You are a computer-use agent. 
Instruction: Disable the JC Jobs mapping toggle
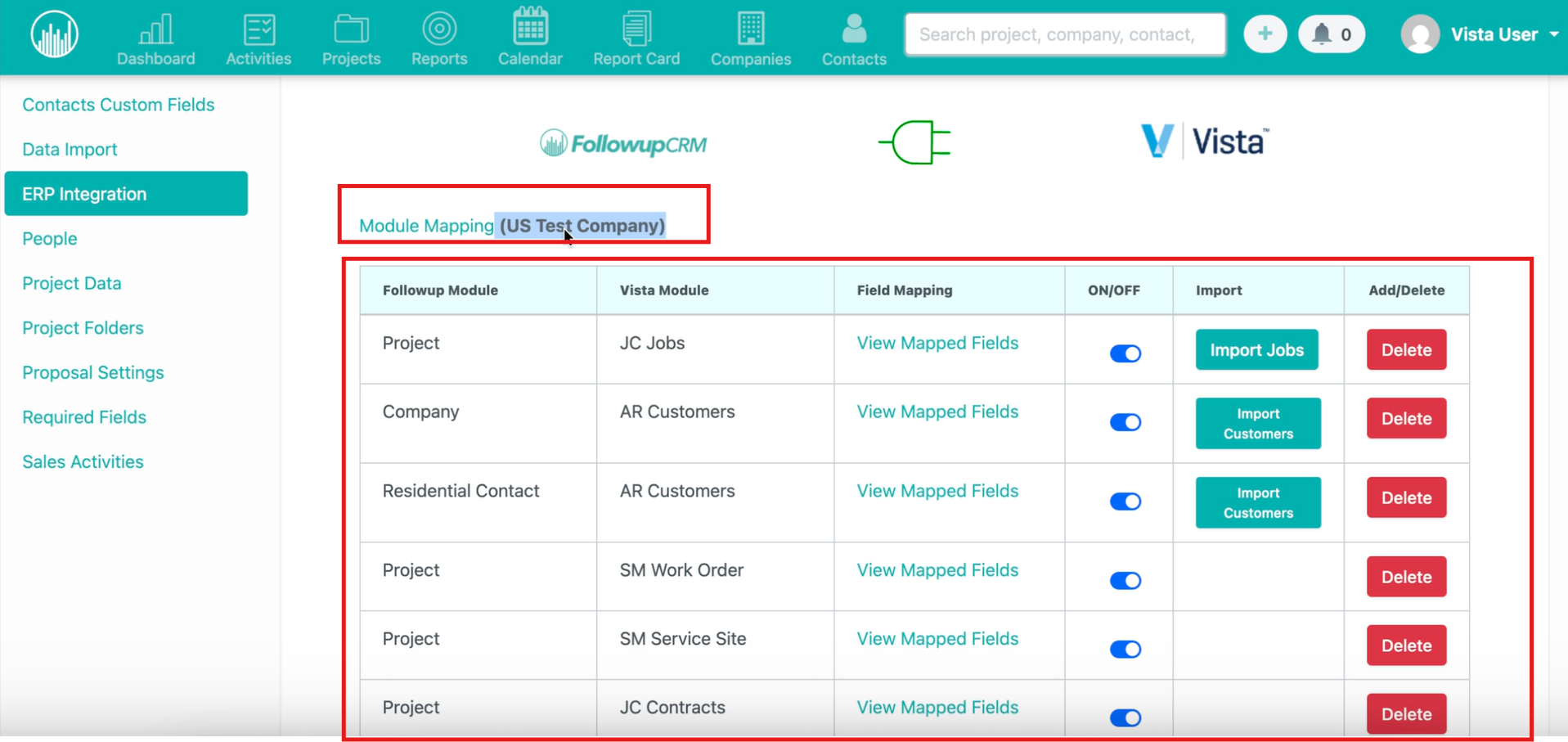coord(1125,353)
